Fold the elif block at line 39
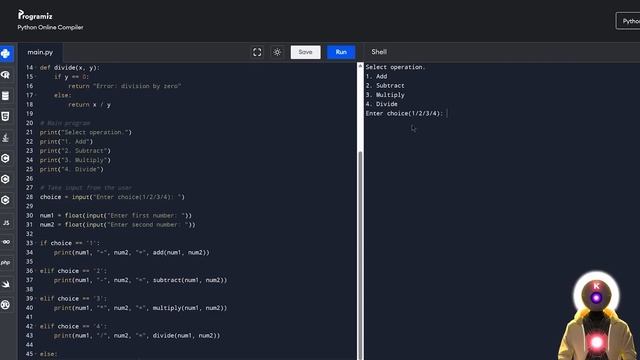This screenshot has width=640, height=360. coord(36,299)
